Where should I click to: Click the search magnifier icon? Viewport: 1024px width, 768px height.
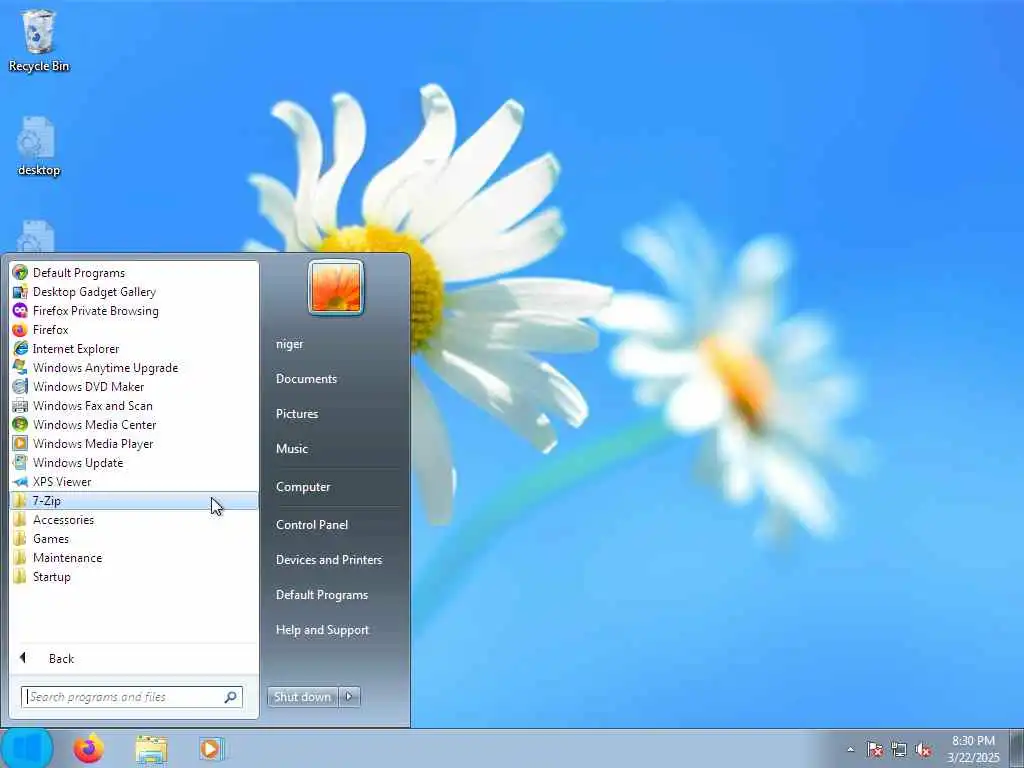click(231, 697)
